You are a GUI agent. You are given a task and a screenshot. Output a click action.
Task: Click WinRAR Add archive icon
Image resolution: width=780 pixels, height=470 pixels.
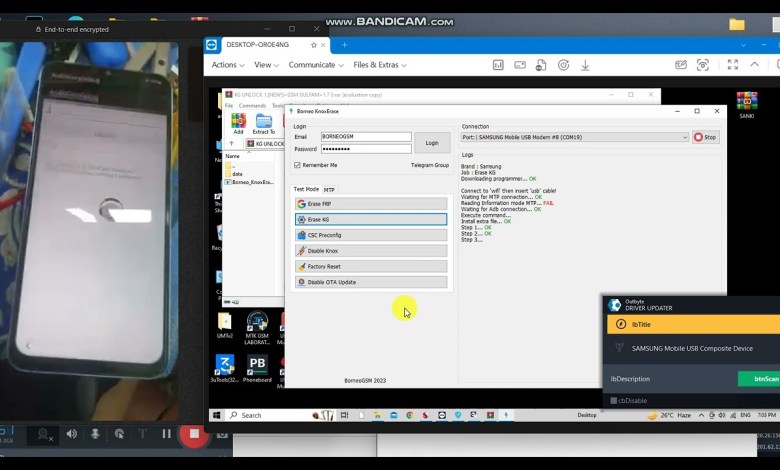(238, 123)
